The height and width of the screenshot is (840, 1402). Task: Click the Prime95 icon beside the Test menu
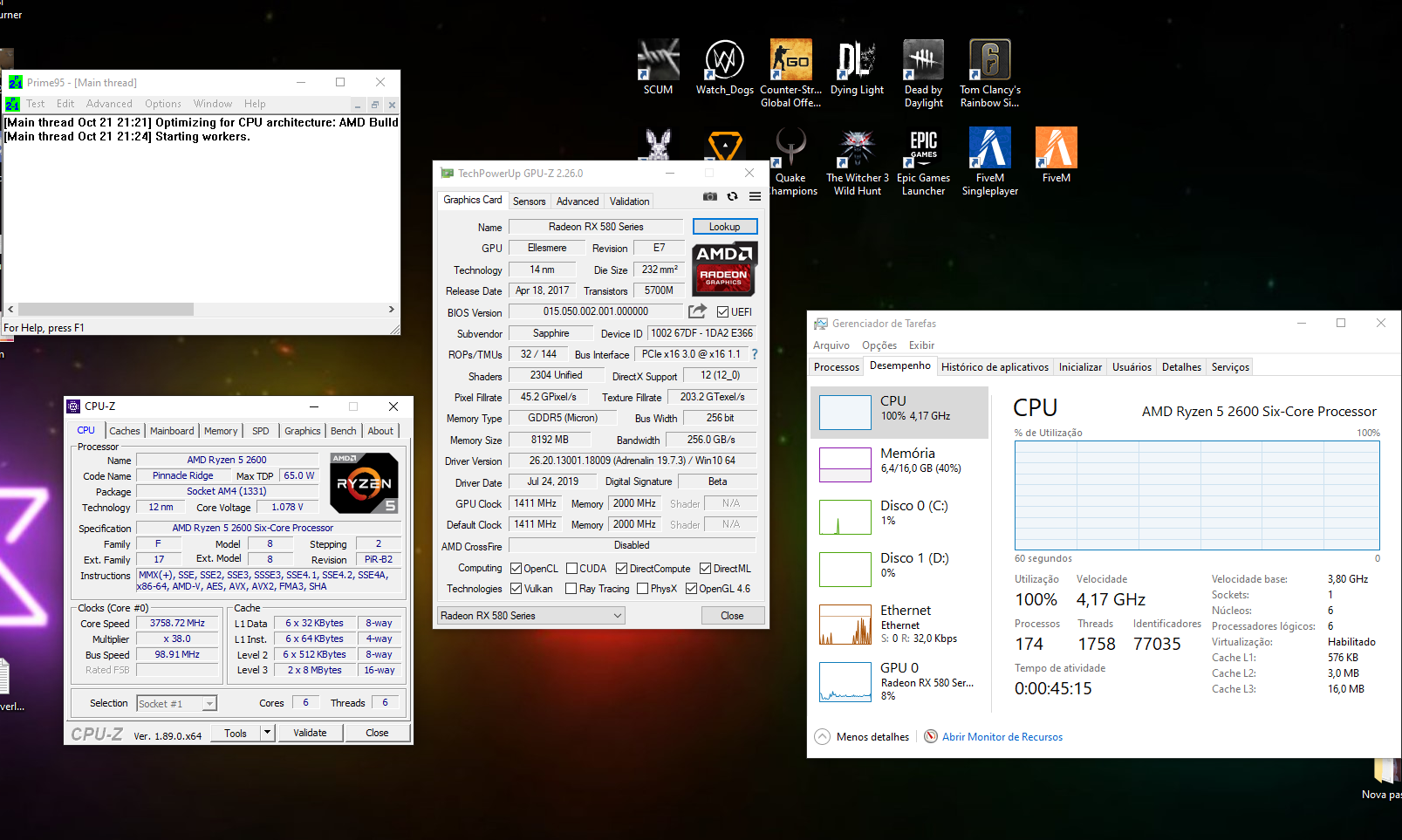tap(12, 104)
